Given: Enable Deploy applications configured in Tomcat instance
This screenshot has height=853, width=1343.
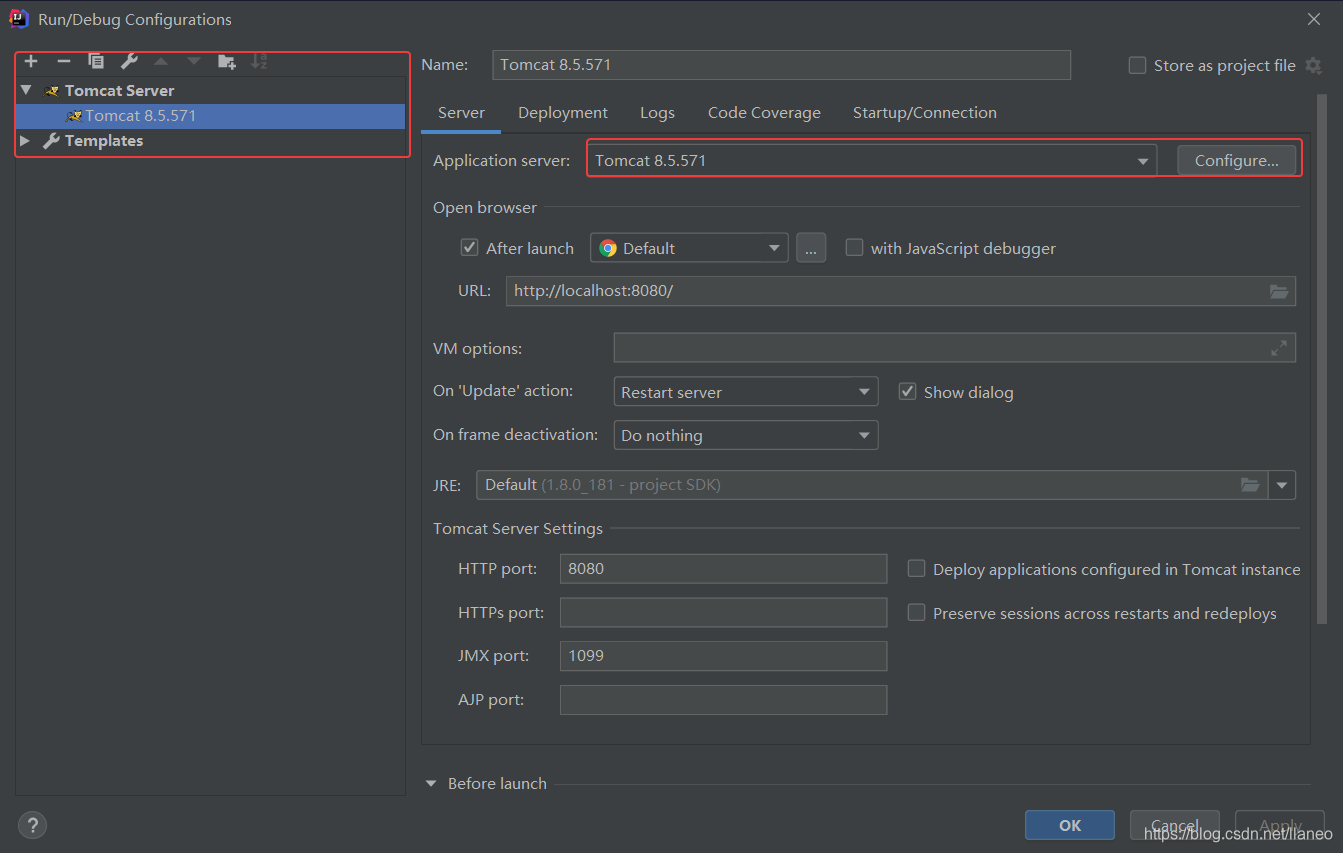Looking at the screenshot, I should (x=916, y=568).
